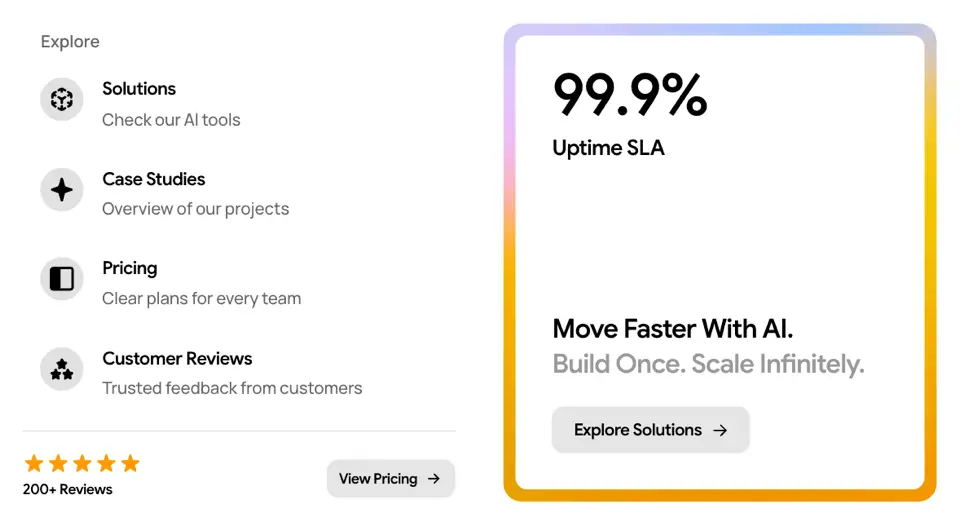Click the Customer Reviews three-stars icon
Viewport: 960px width, 522px height.
62,369
